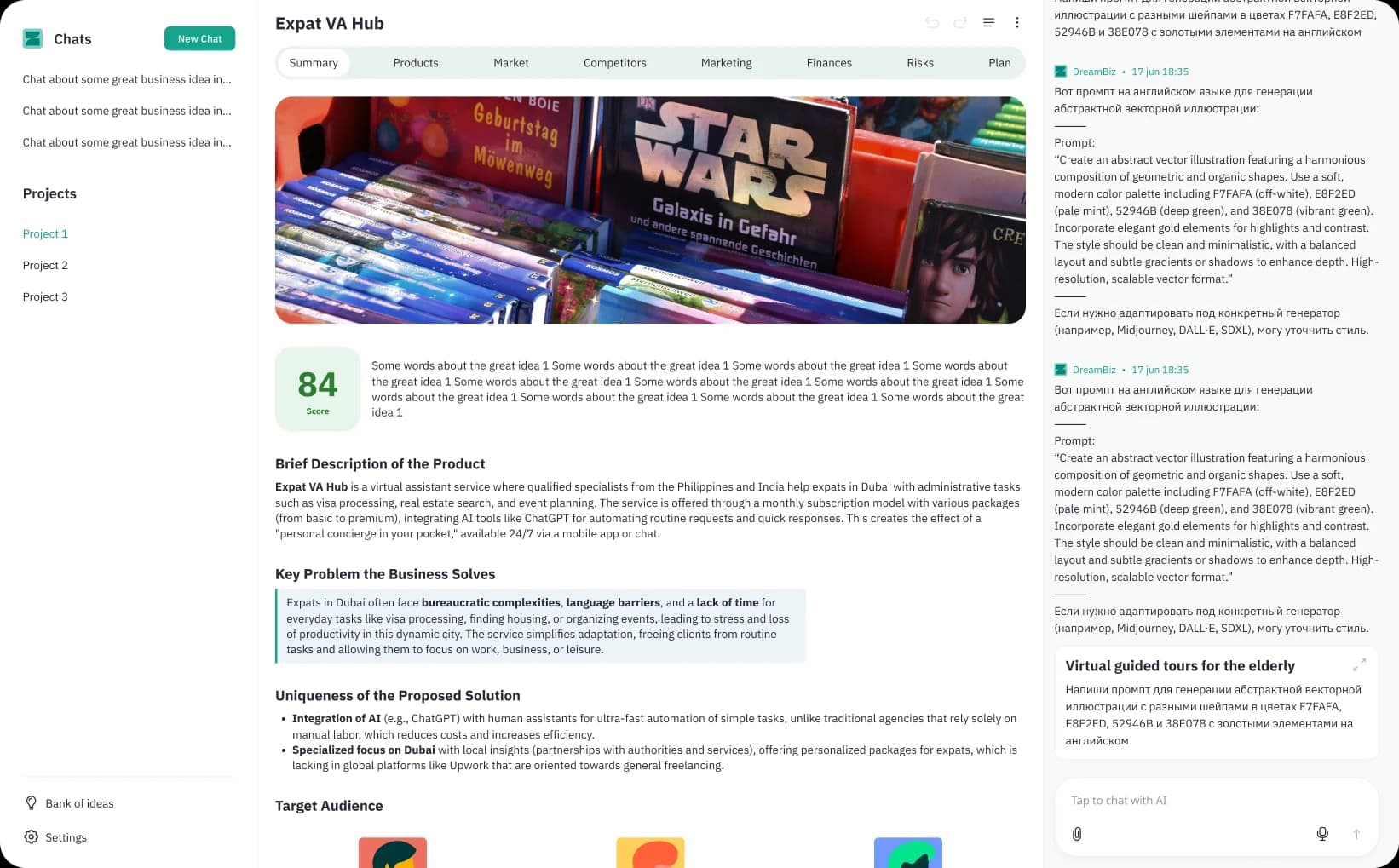1399x868 pixels.
Task: Click the "Expat VA Hub" page title
Action: [x=330, y=24]
